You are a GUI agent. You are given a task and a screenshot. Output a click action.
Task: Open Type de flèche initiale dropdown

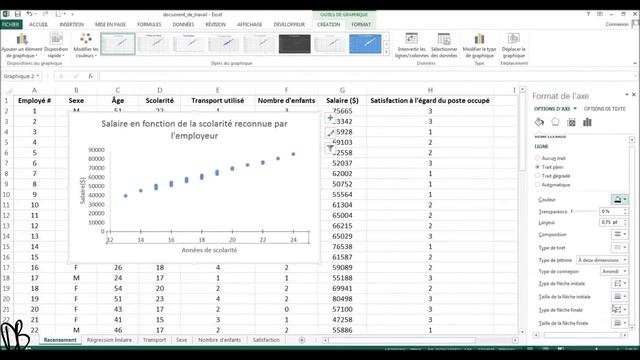[x=620, y=283]
